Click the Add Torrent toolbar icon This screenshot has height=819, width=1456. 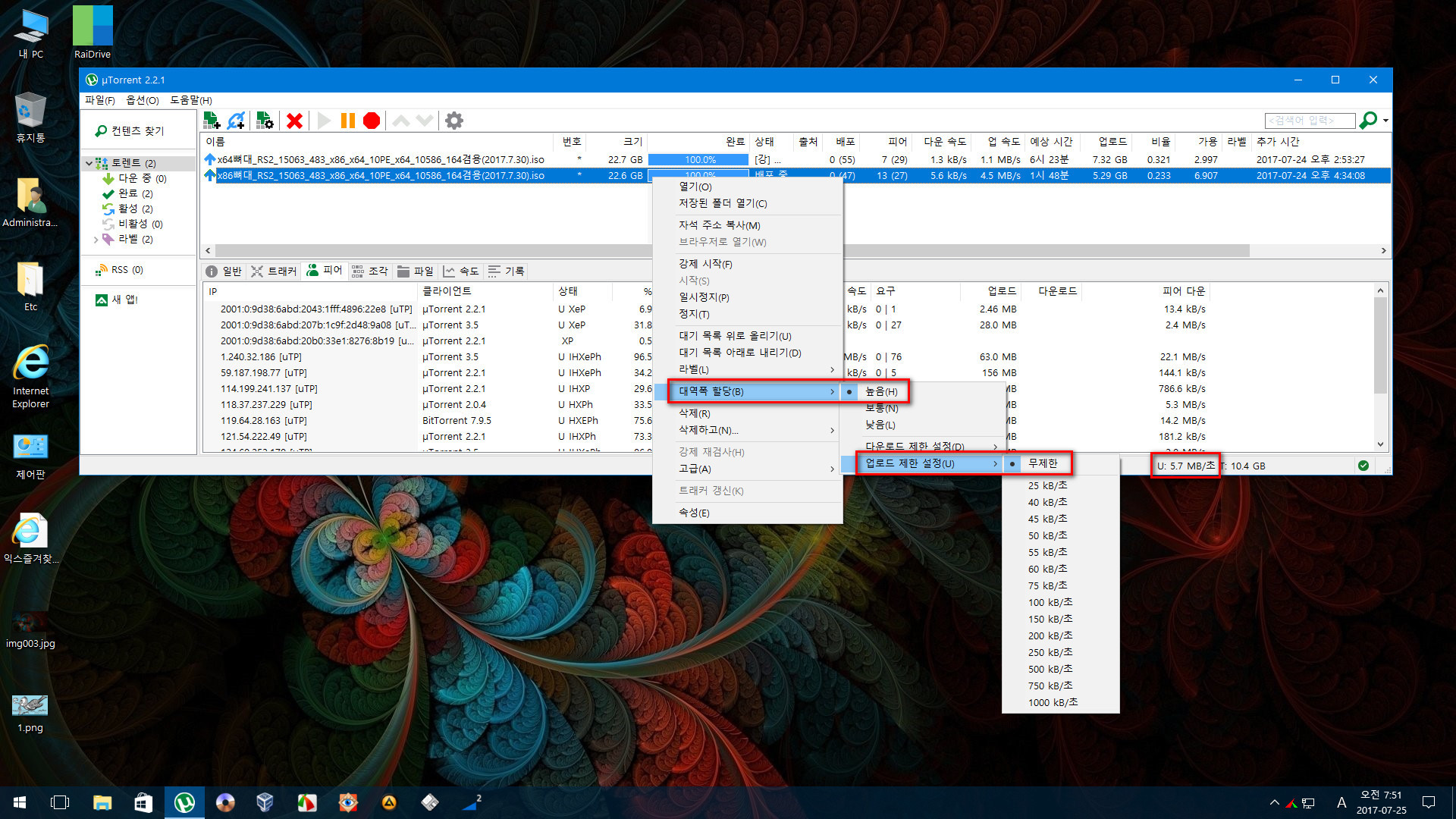click(212, 121)
